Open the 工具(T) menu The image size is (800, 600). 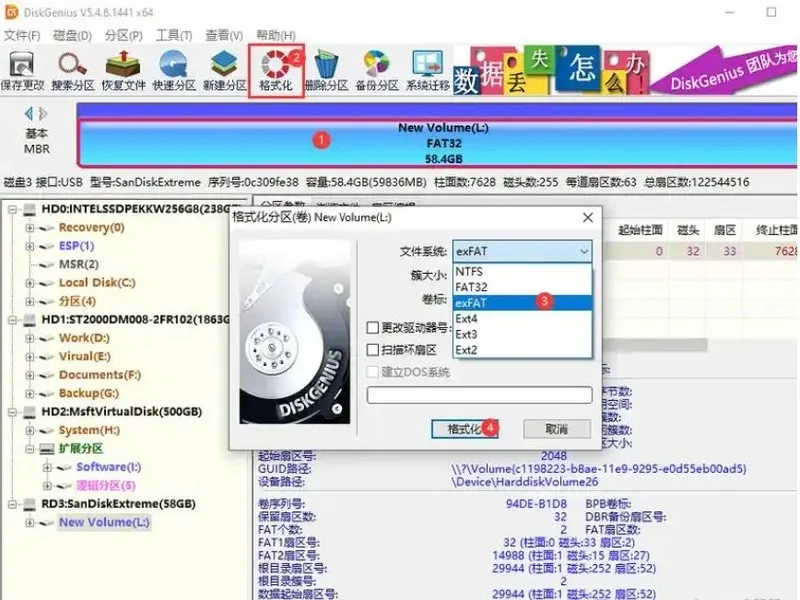tap(174, 36)
